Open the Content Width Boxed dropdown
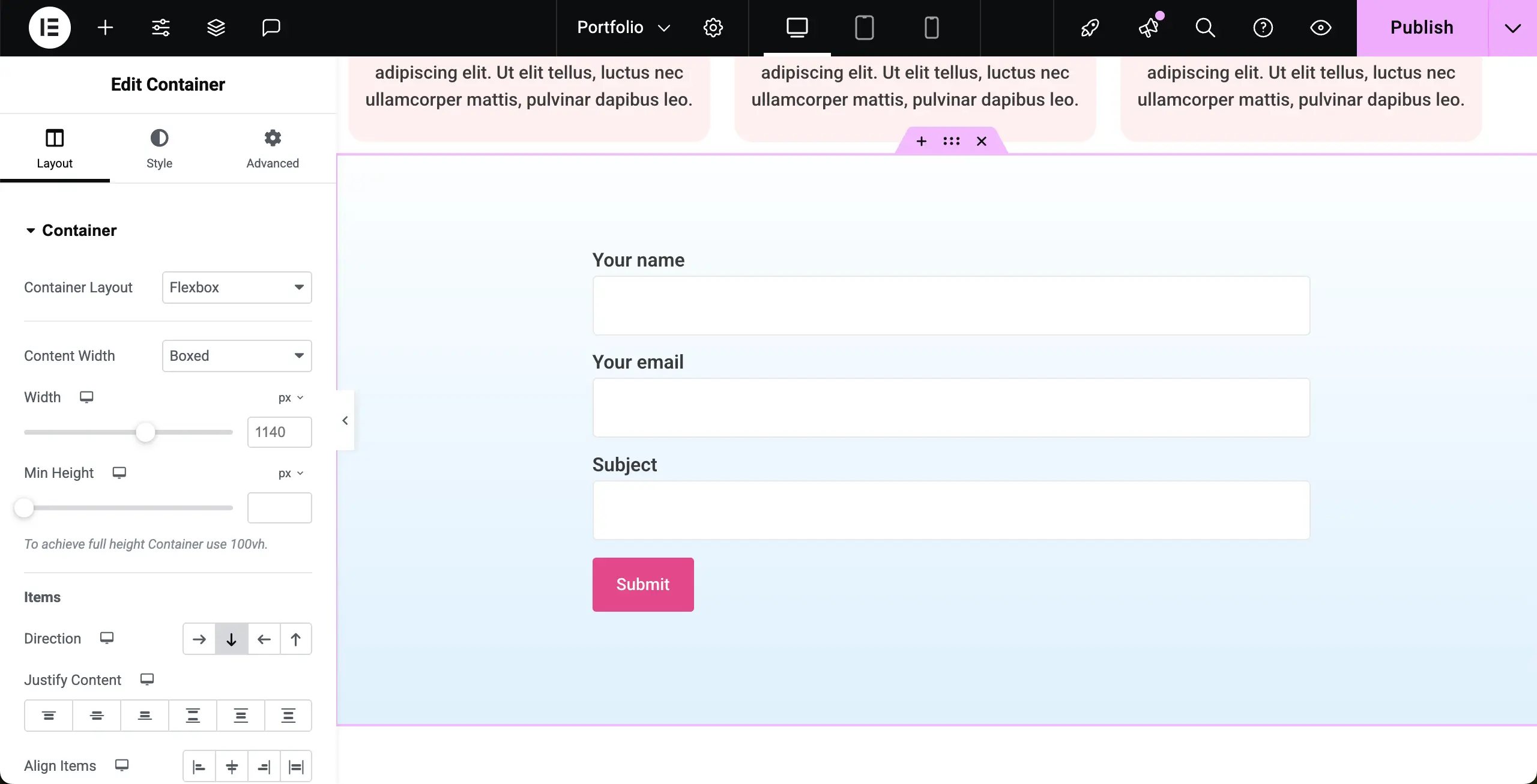Image resolution: width=1537 pixels, height=784 pixels. 237,355
